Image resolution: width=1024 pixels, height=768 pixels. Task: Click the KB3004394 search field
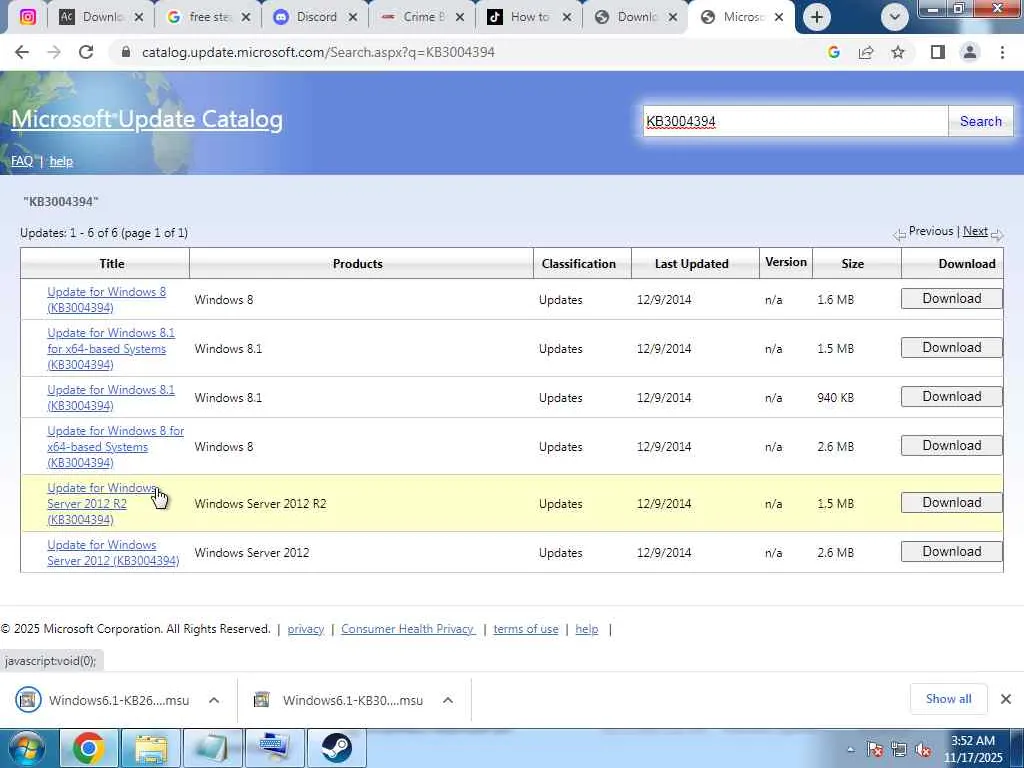click(x=795, y=121)
